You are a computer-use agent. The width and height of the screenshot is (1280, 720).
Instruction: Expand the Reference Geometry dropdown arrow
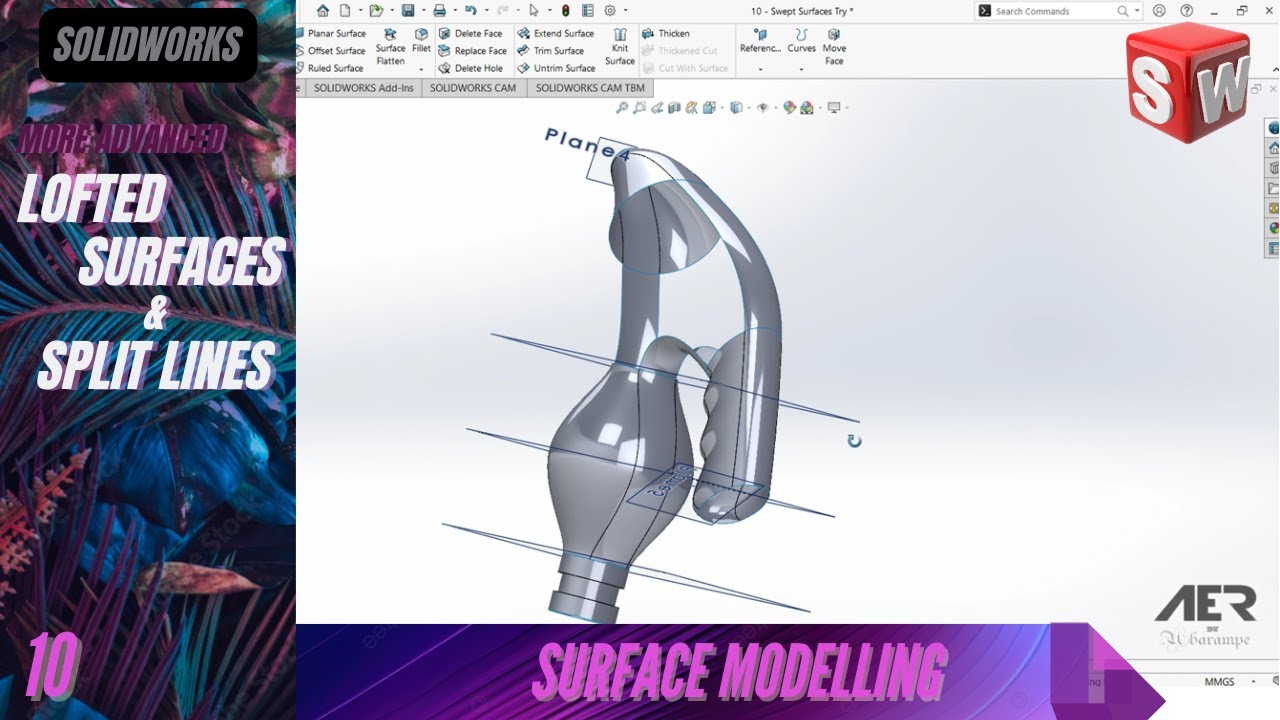(x=760, y=69)
